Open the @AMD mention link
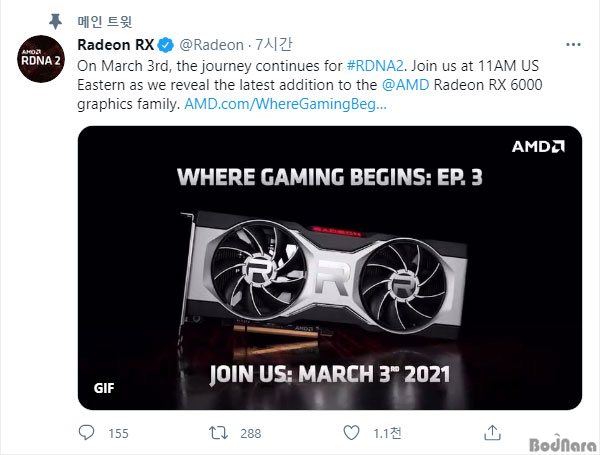 click(406, 85)
